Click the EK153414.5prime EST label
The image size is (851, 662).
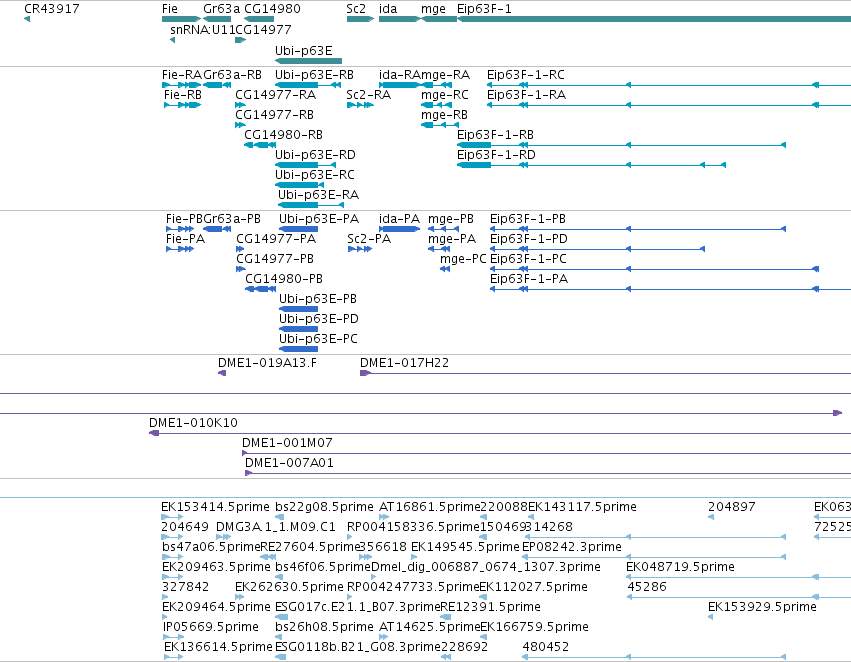(x=215, y=507)
